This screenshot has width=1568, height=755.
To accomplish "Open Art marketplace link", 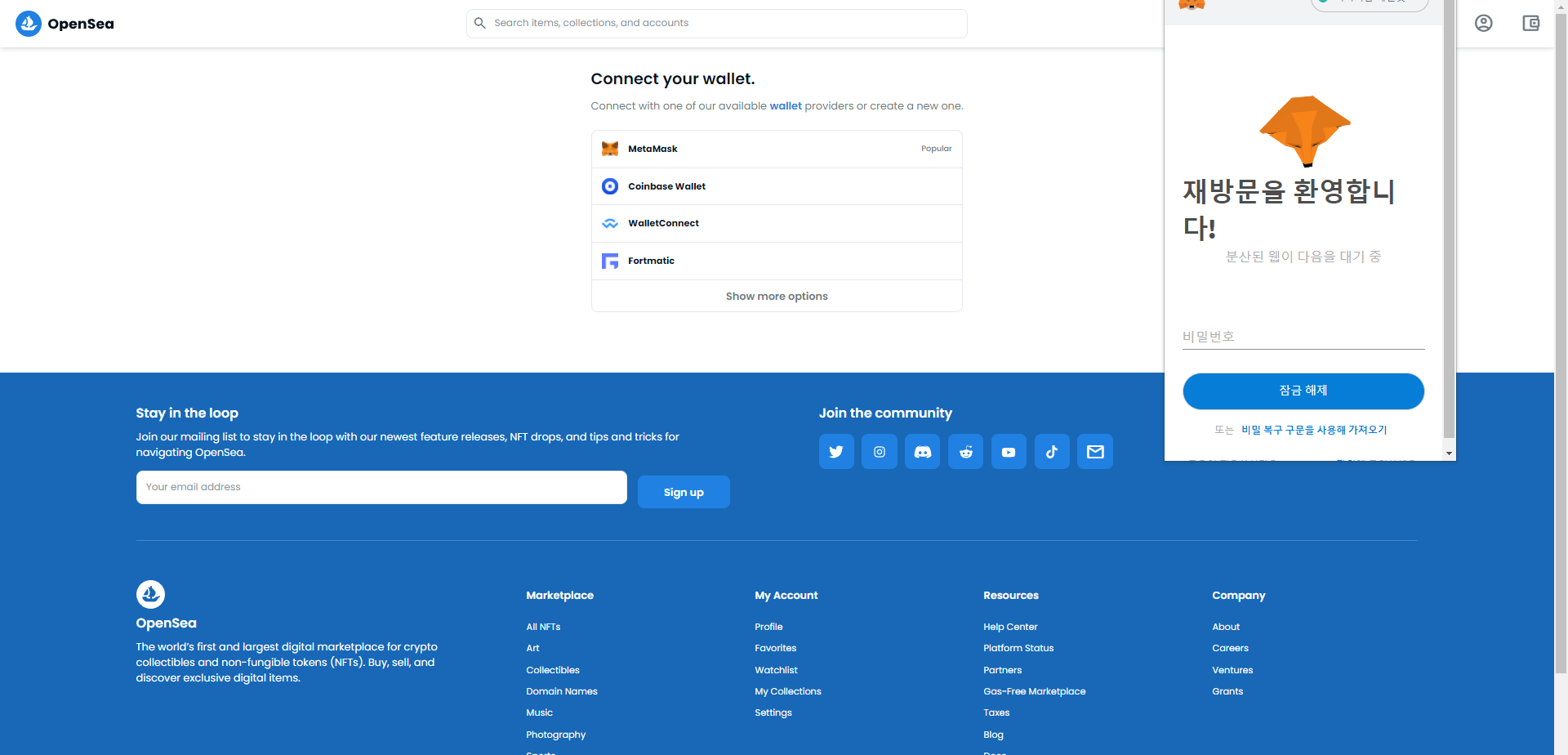I will [x=532, y=648].
